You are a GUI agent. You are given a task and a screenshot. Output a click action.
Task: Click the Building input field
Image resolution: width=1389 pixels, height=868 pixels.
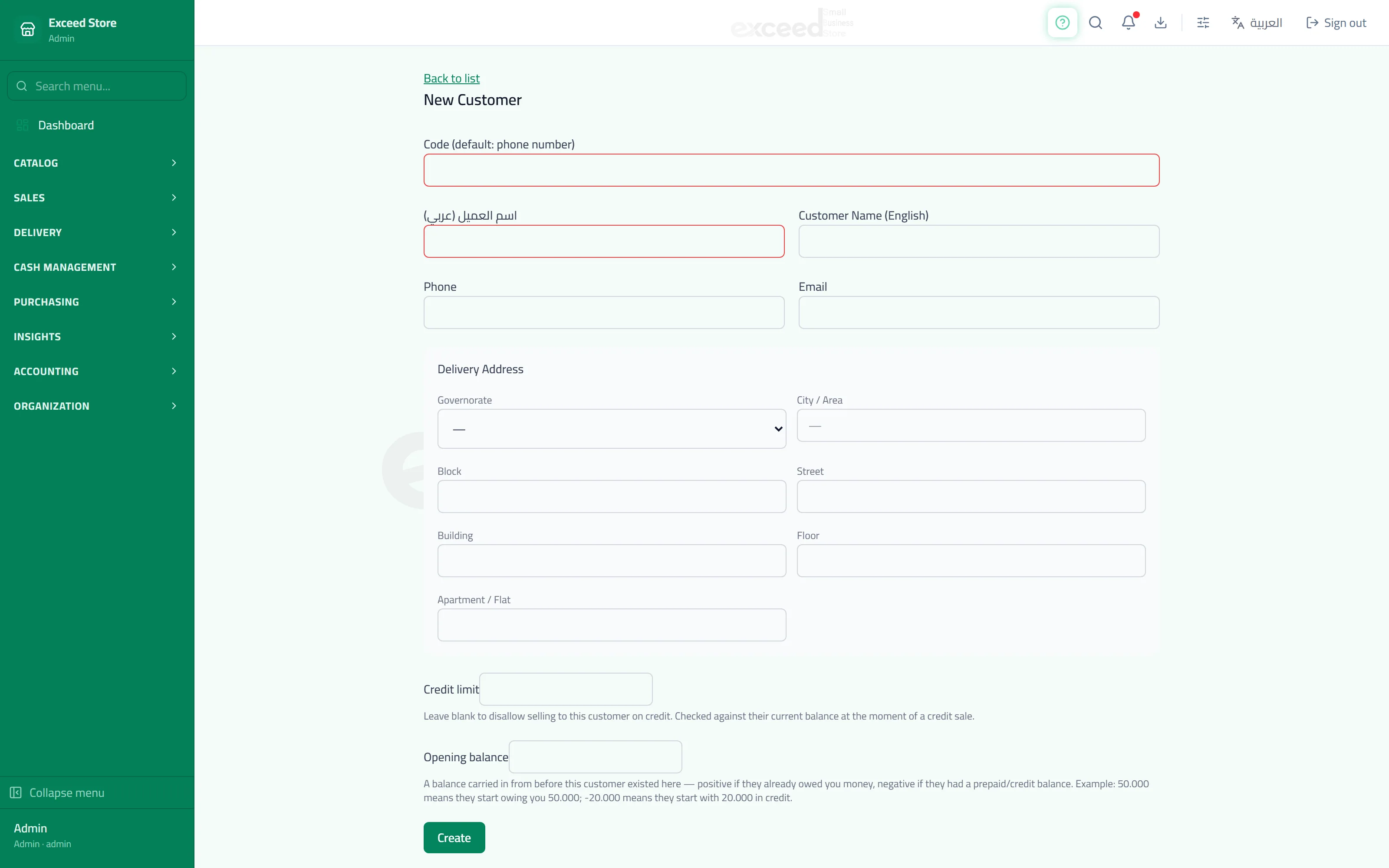pos(611,561)
